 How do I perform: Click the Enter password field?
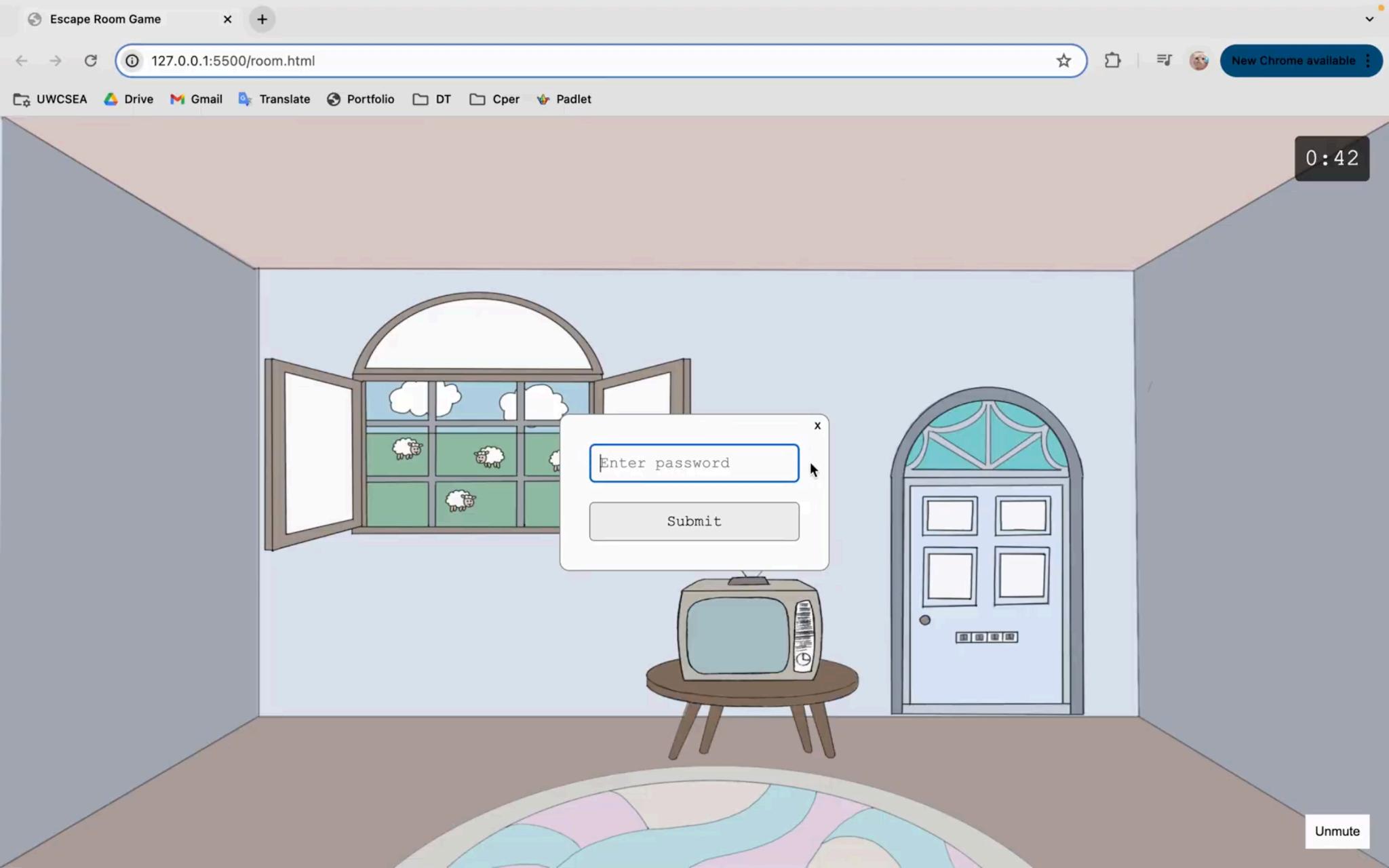pyautogui.click(x=694, y=463)
